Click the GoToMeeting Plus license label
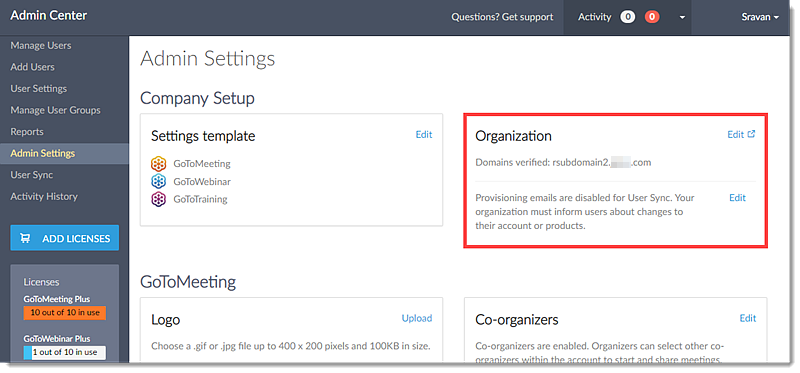The height and width of the screenshot is (373, 800). click(57, 299)
